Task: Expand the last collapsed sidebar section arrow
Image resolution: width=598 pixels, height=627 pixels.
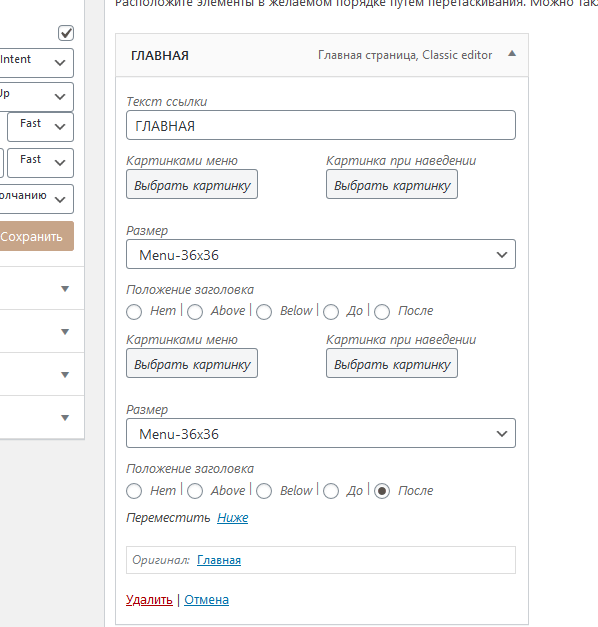Action: click(x=65, y=418)
